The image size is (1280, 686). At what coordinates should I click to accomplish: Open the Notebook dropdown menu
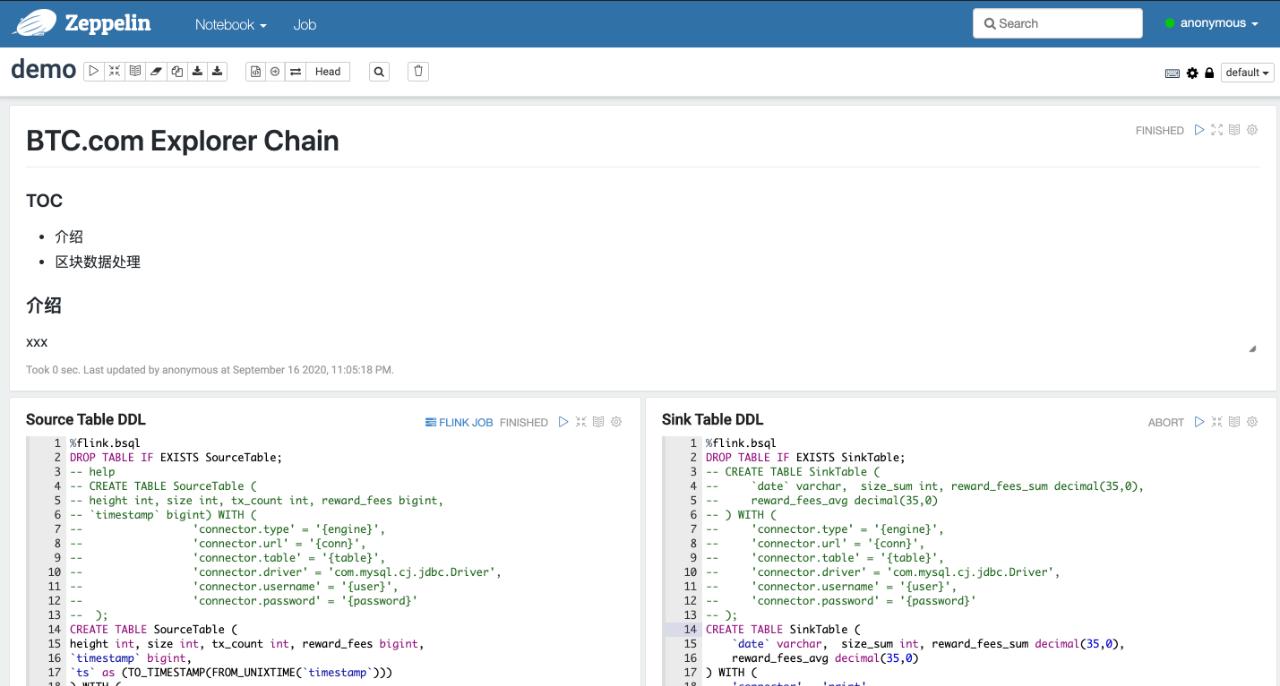[230, 24]
